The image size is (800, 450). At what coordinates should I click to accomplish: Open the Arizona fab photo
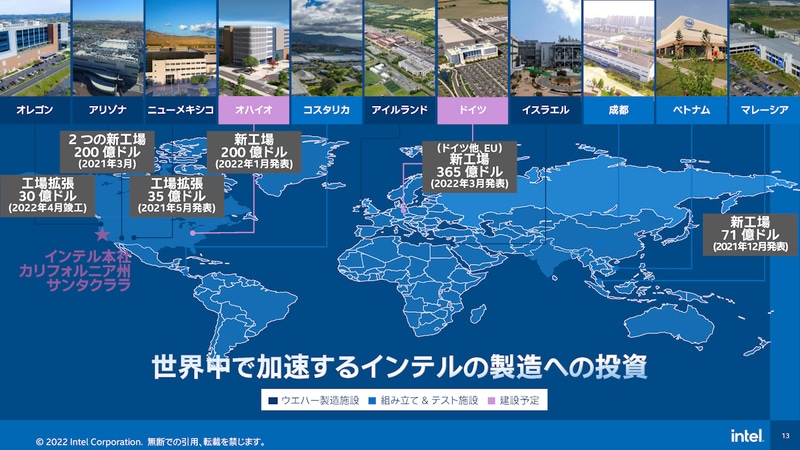108,48
